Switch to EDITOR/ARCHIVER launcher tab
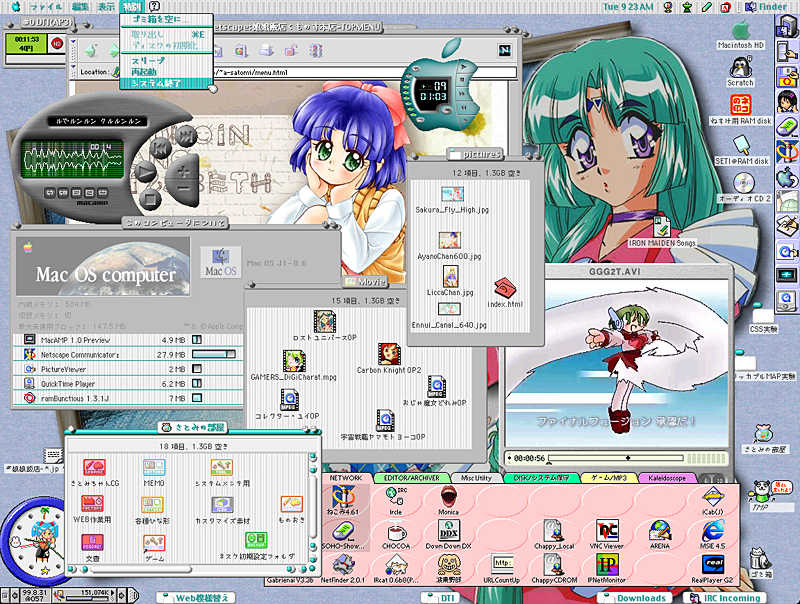This screenshot has width=800, height=604. tap(411, 478)
